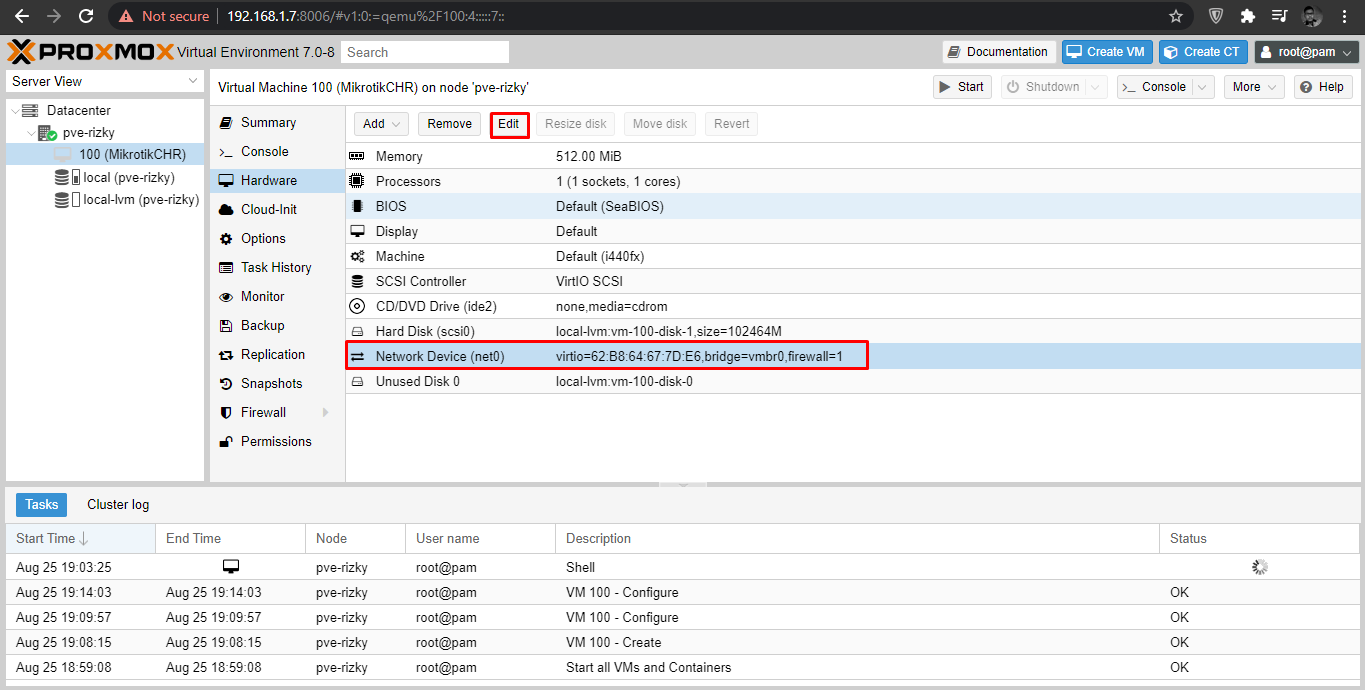Click the Create CT button
The width and height of the screenshot is (1365, 690).
(1203, 52)
